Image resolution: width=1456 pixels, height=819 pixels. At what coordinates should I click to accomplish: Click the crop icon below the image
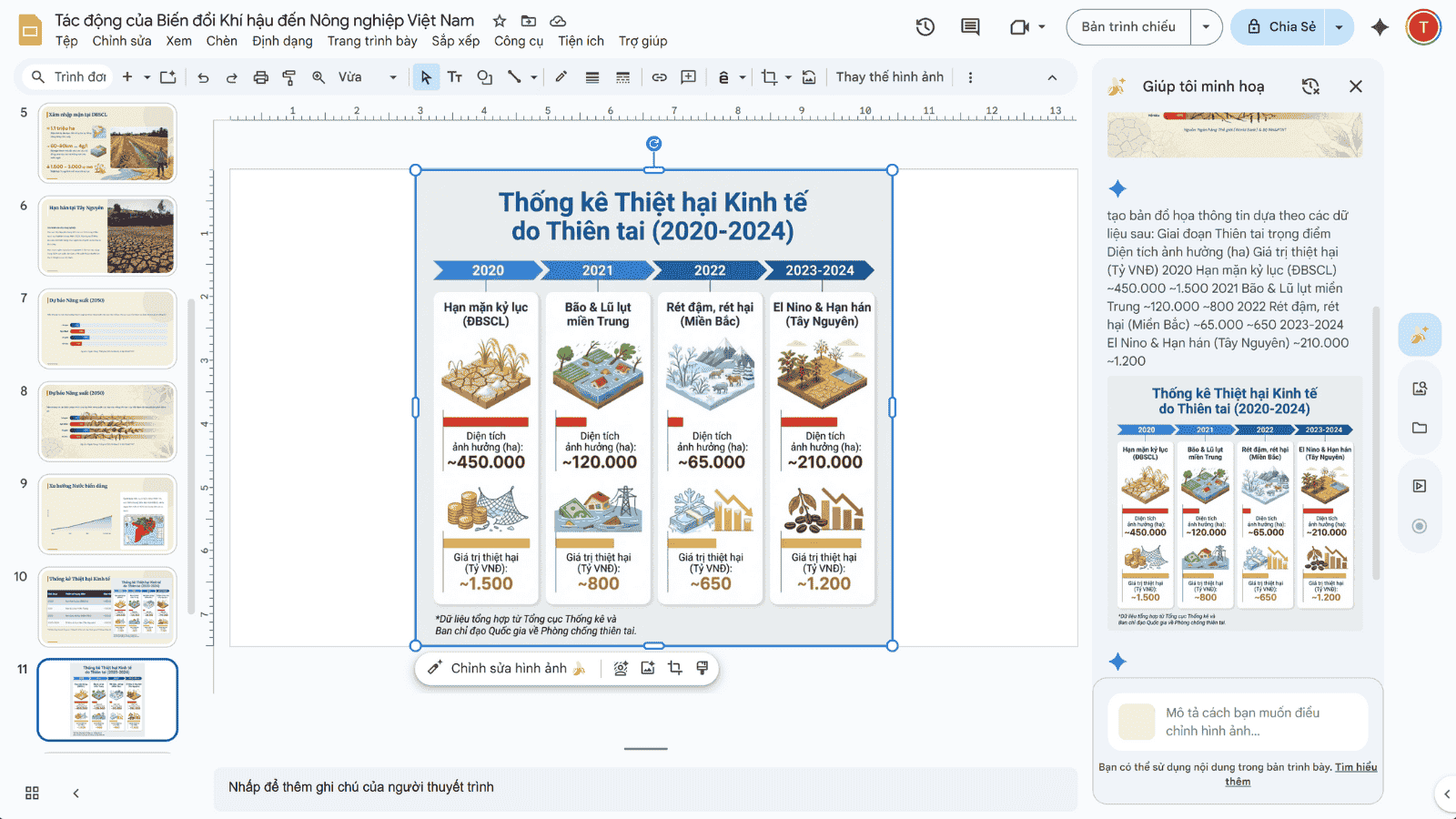[x=675, y=668]
